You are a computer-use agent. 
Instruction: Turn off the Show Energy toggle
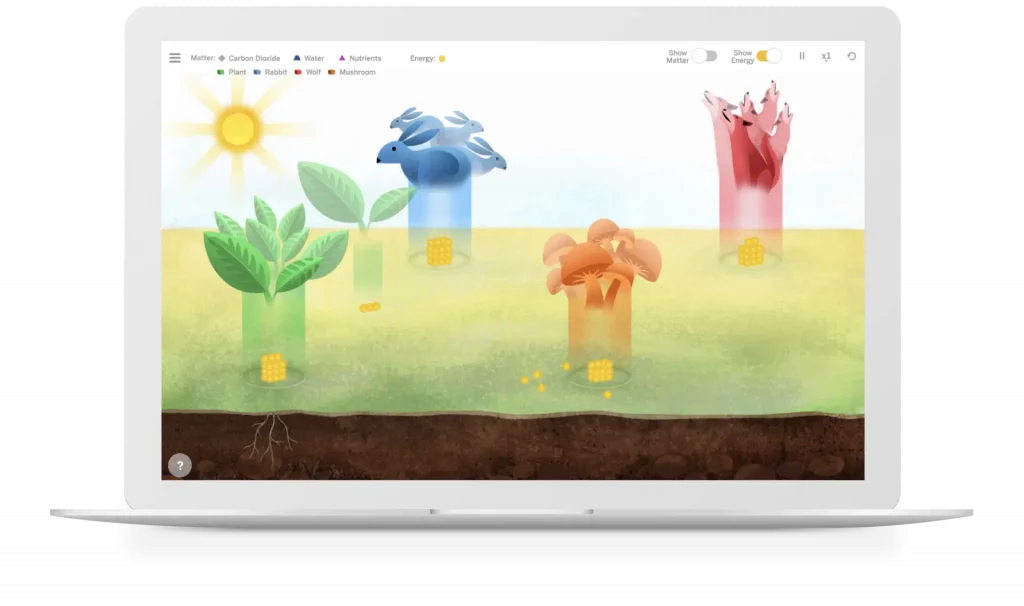[x=769, y=55]
